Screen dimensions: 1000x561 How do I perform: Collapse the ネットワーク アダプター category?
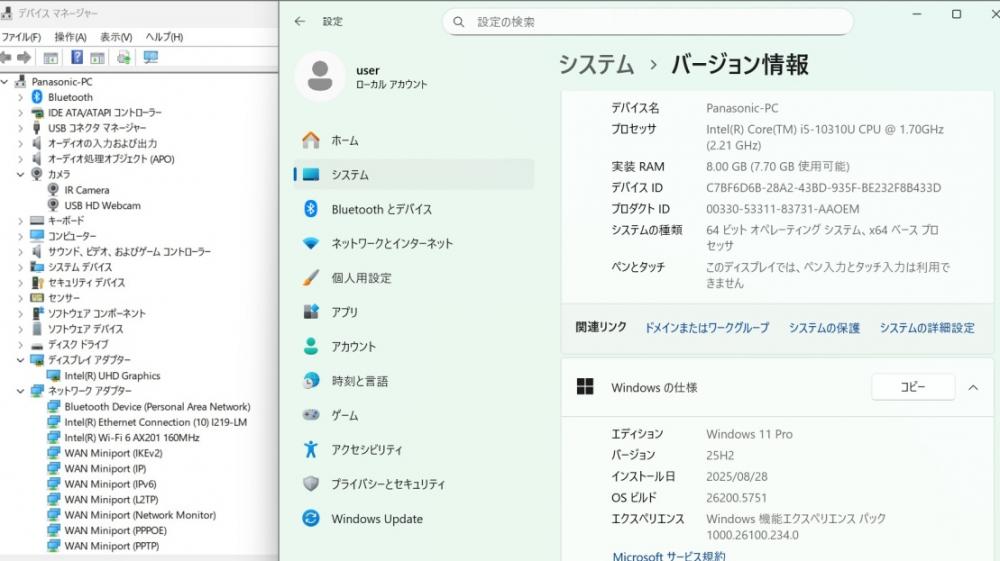tap(20, 391)
